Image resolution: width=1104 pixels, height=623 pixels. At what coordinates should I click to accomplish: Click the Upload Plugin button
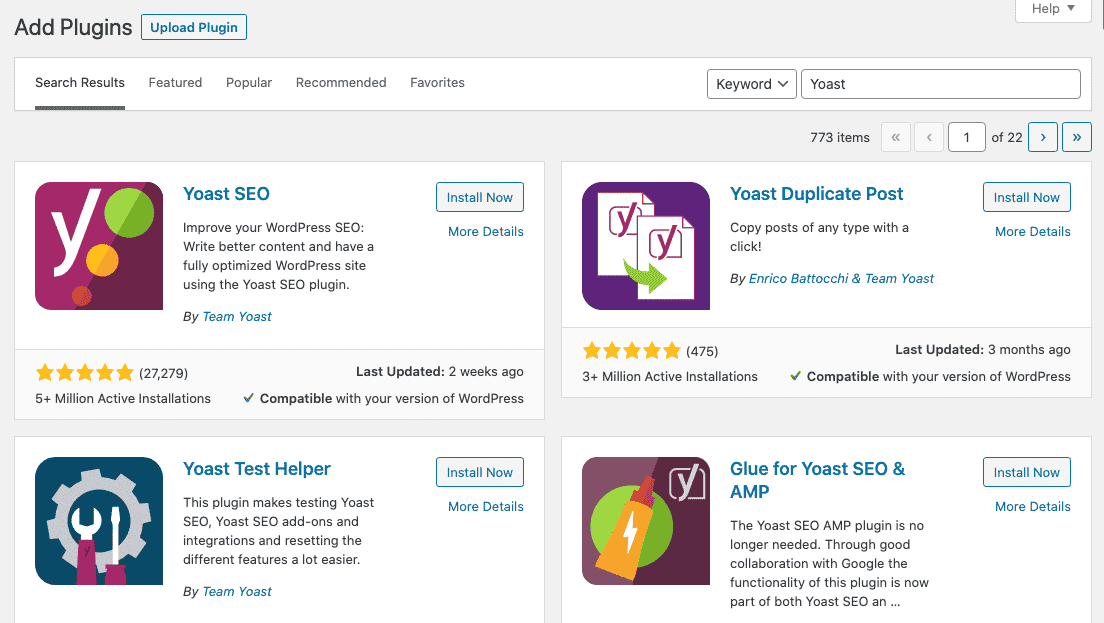194,27
